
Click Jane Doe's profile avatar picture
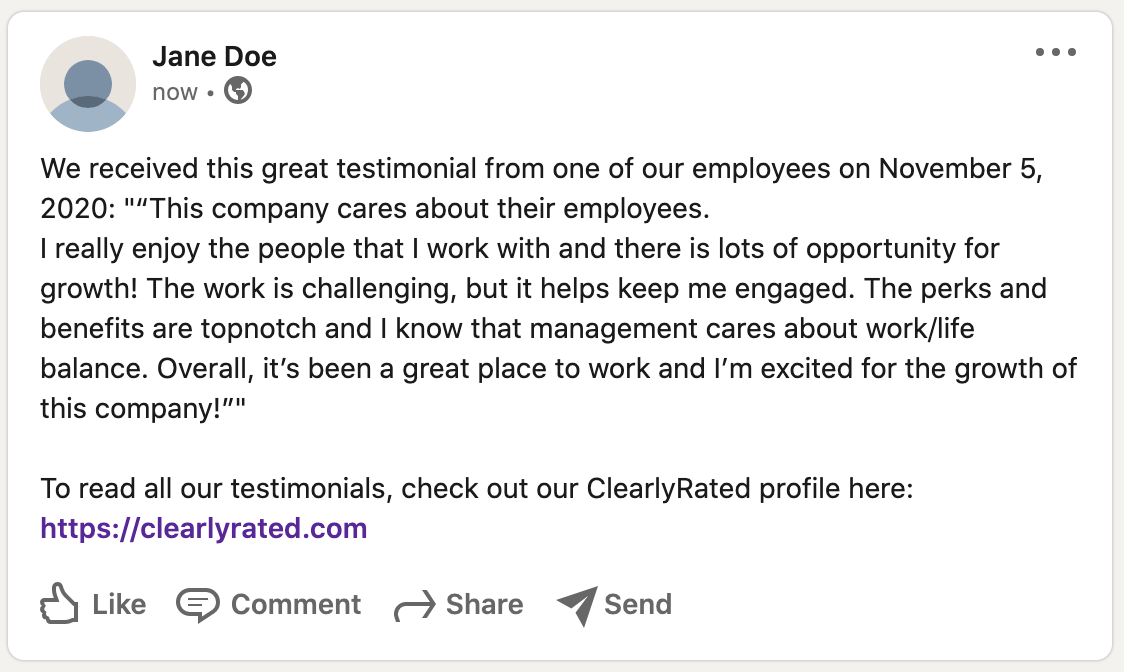click(x=87, y=84)
